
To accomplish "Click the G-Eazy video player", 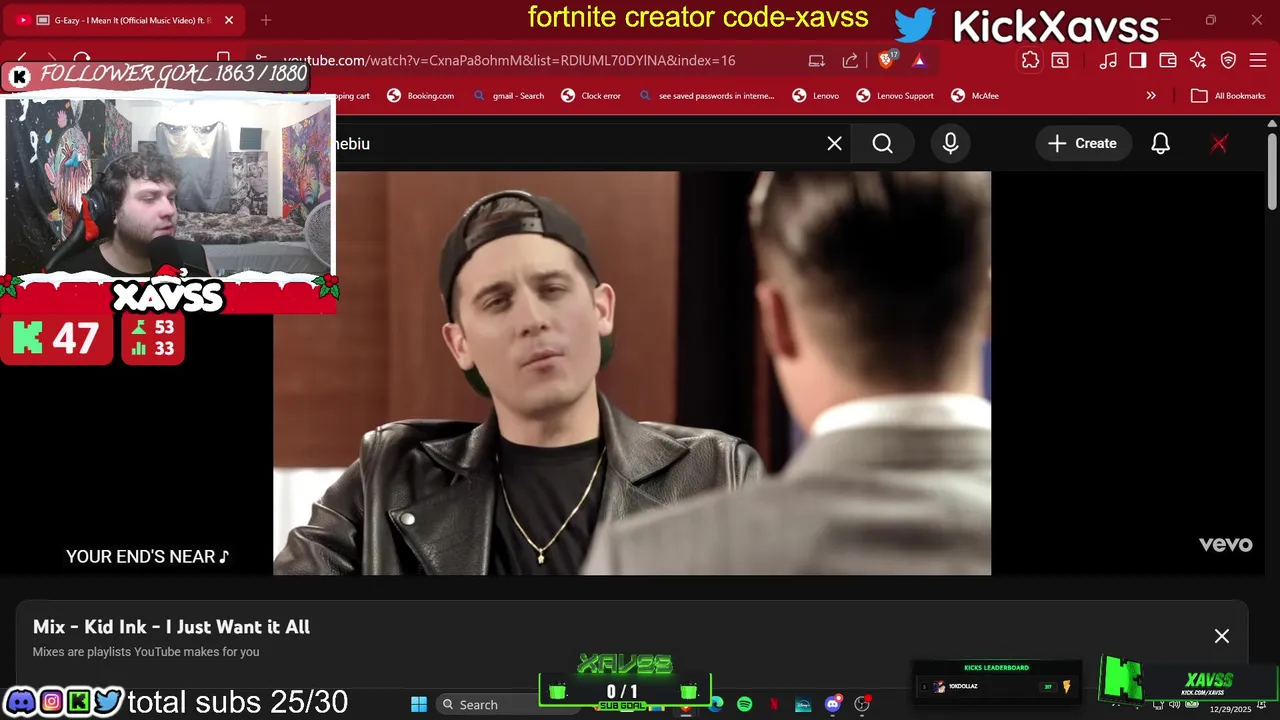I will point(632,373).
